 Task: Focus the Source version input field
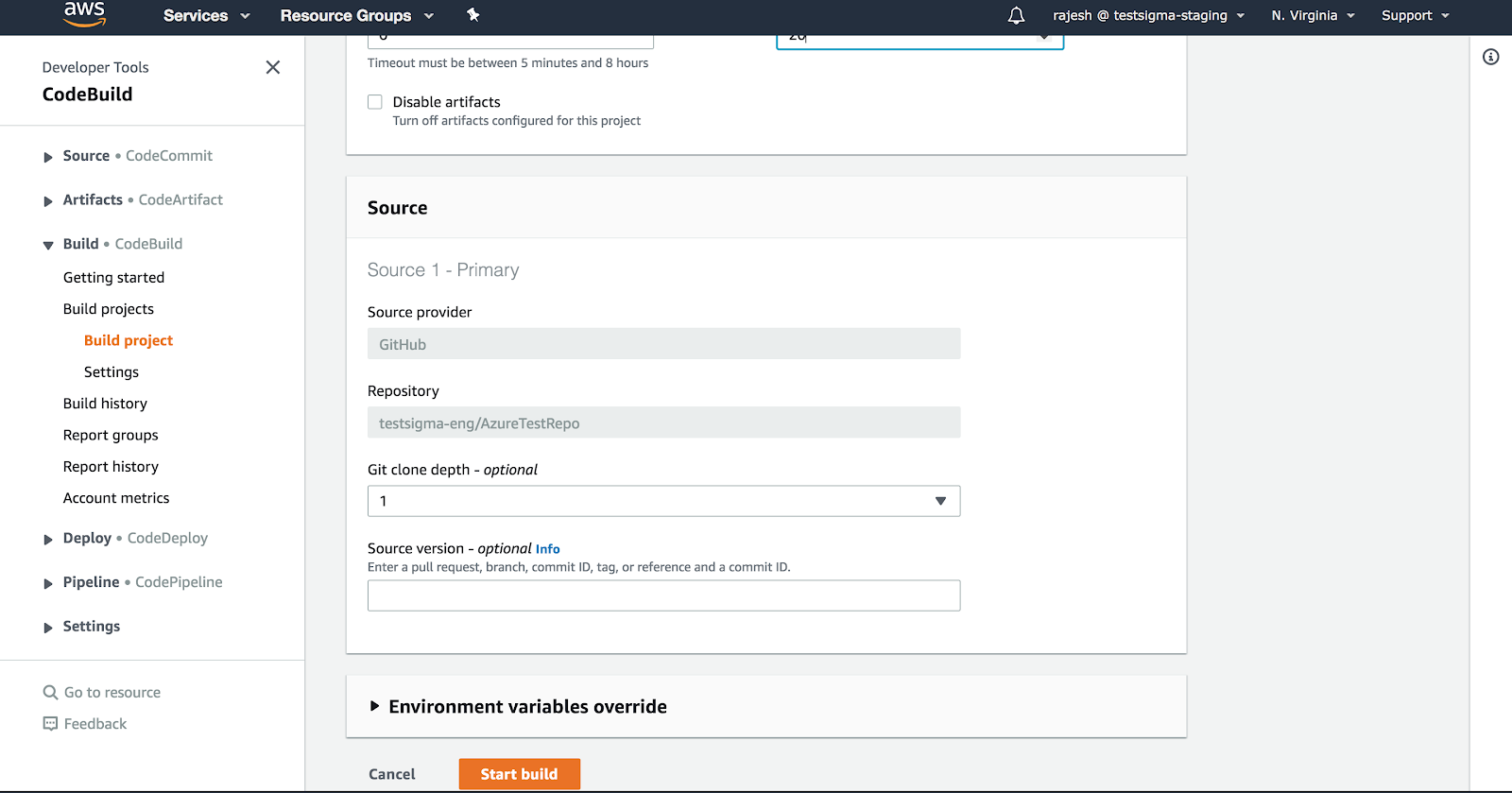pos(663,595)
